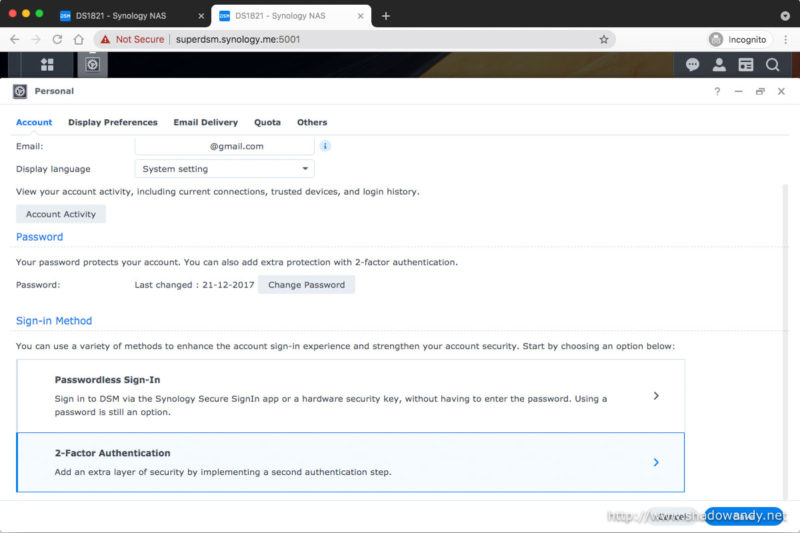Switch to Email Delivery tab

[206, 122]
